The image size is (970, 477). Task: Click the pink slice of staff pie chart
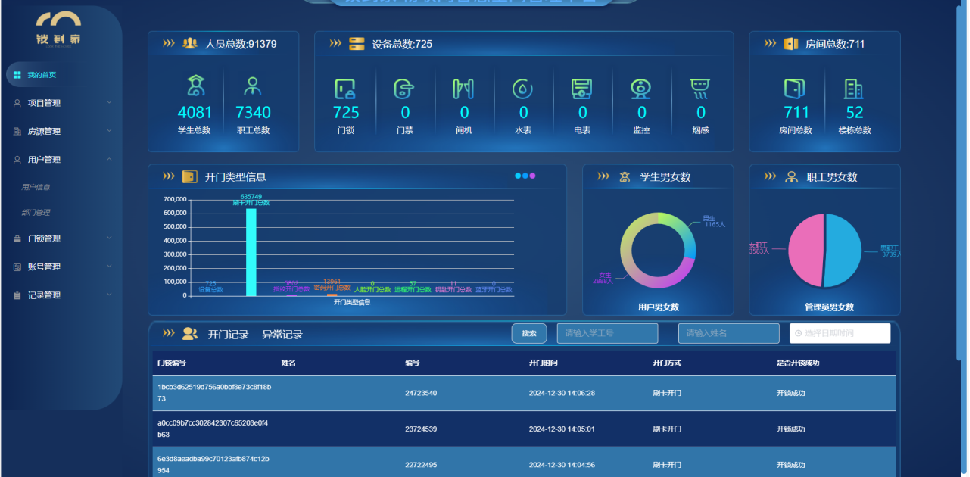tap(806, 250)
